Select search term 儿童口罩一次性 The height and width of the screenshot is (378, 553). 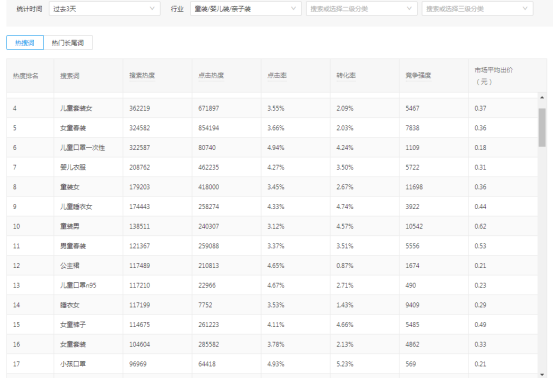83,148
